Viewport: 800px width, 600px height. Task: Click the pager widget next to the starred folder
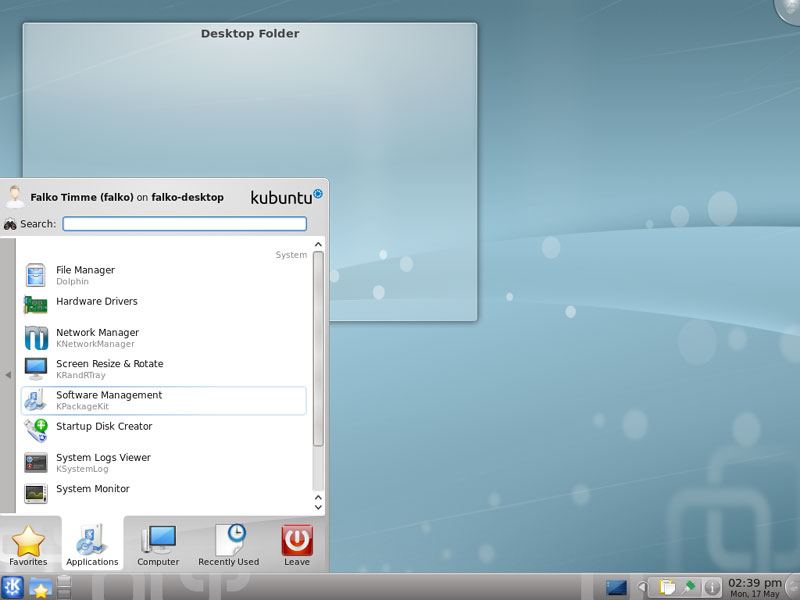point(64,587)
